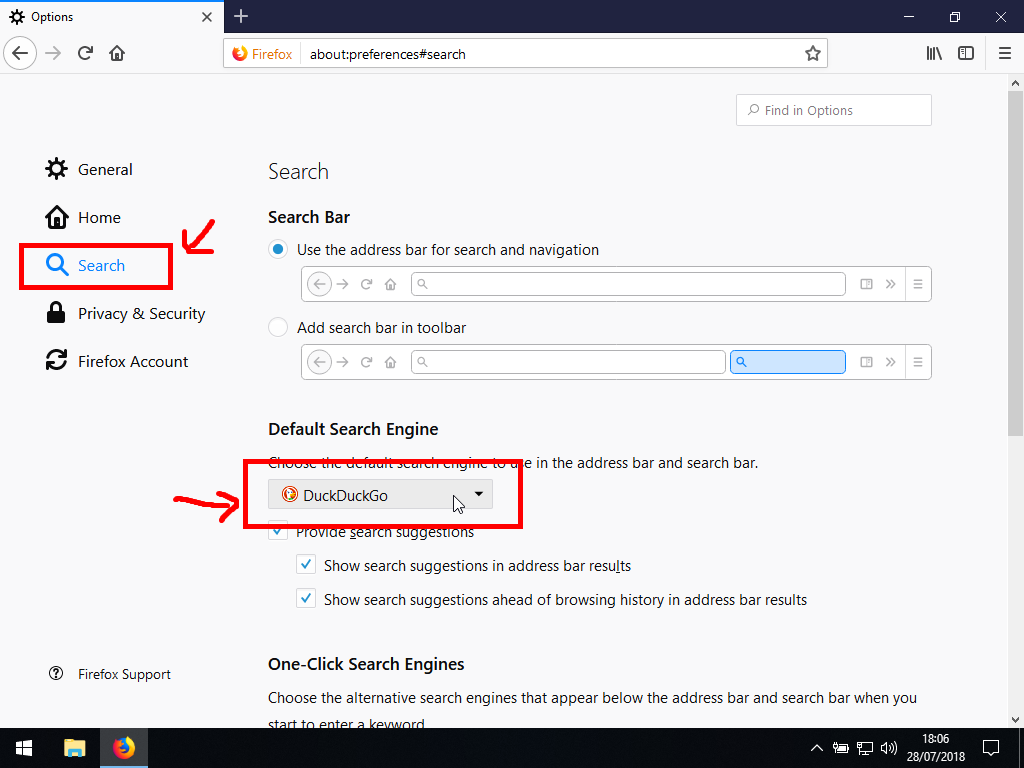Screen dimensions: 1024x768
Task: Go back using the back arrow
Action: [x=20, y=53]
